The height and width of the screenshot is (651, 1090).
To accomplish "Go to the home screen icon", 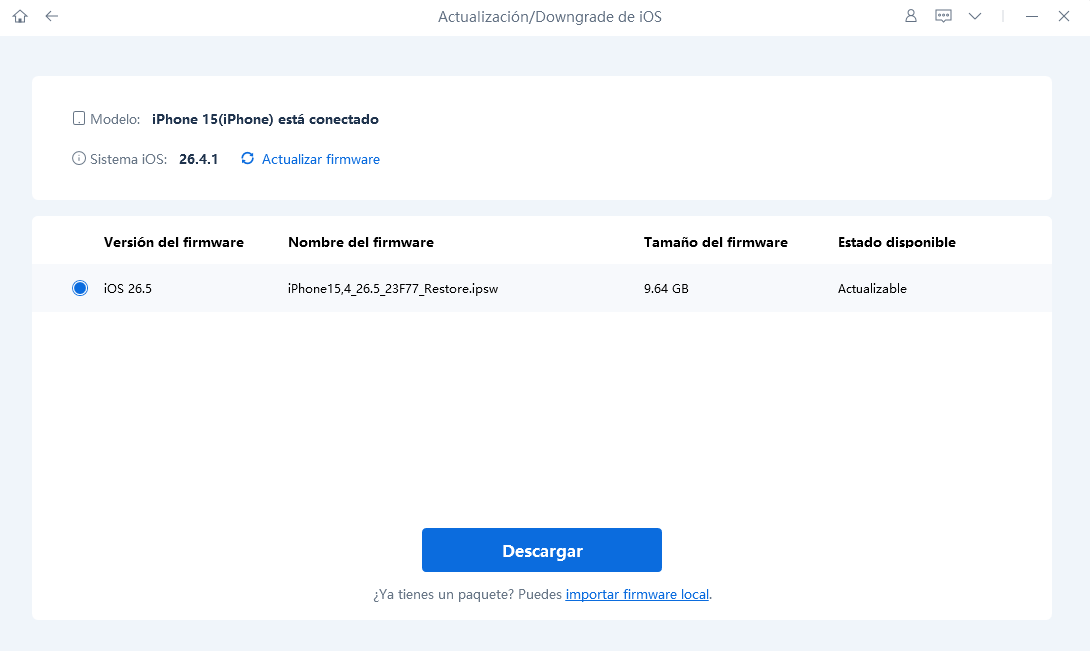I will [x=20, y=16].
